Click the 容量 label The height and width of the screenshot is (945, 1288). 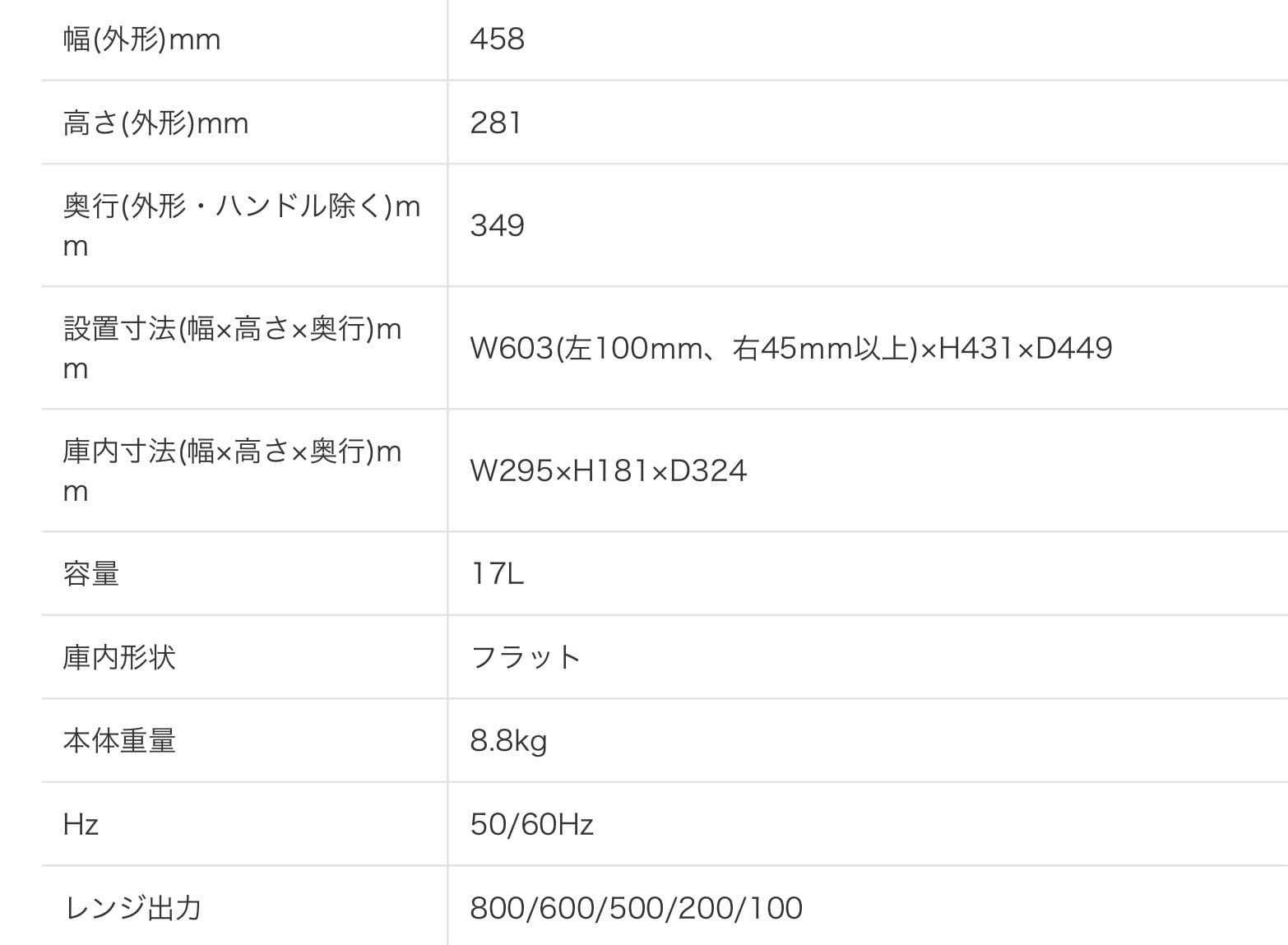91,573
